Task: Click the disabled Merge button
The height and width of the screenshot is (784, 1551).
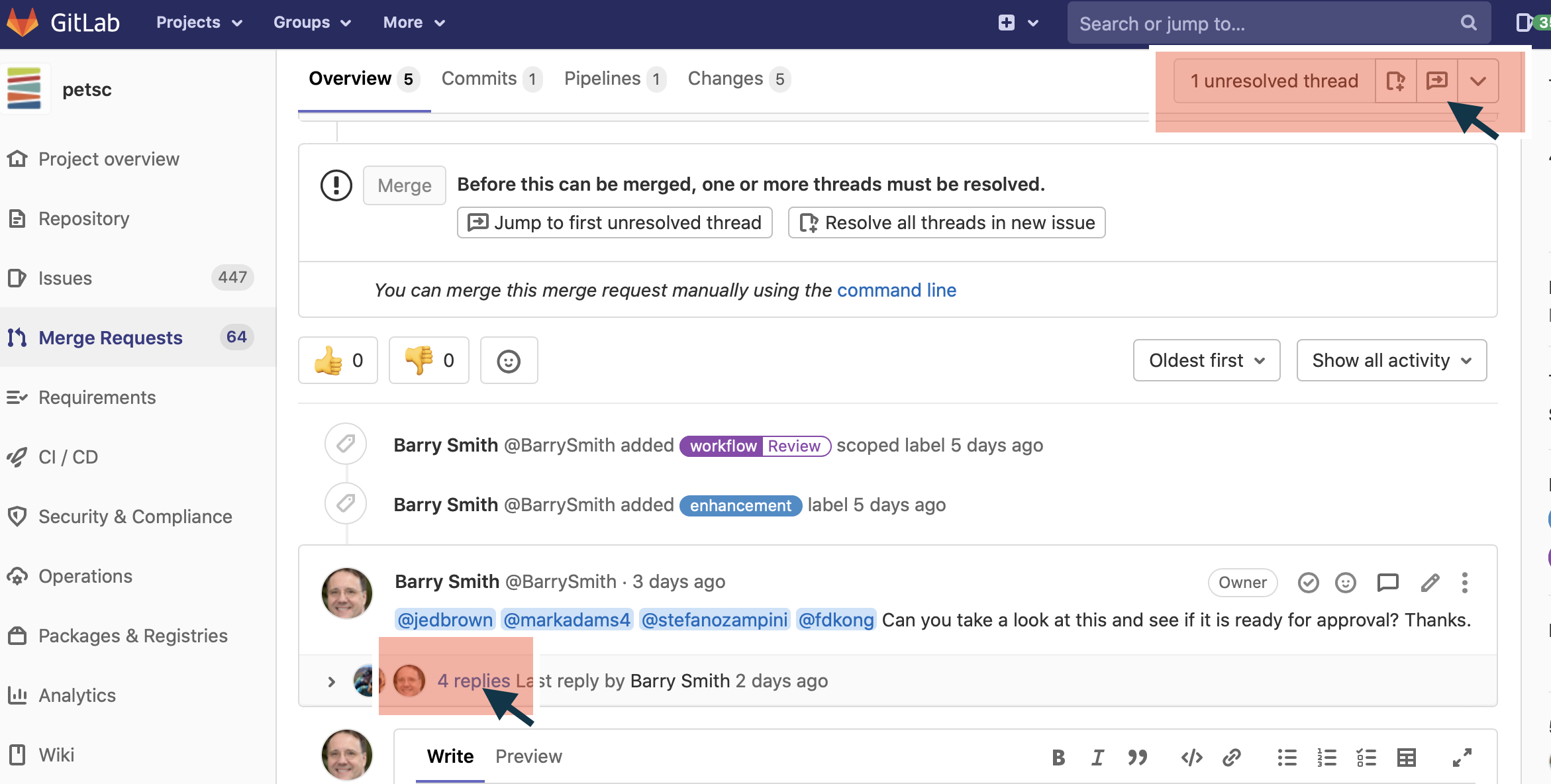Action: (405, 185)
